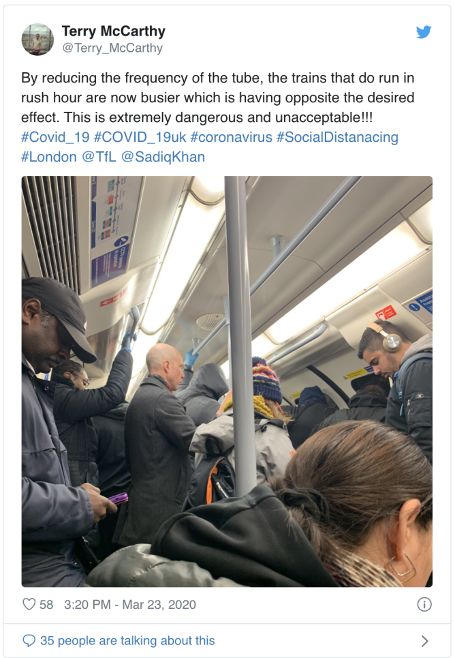Open the @SadiqKhan mention
The width and height of the screenshot is (454, 658).
[x=163, y=157]
